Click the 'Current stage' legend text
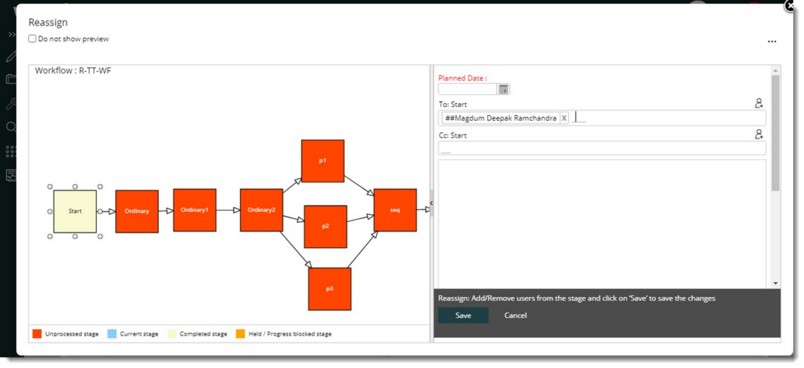Viewport: 804px width, 368px height. pos(139,334)
